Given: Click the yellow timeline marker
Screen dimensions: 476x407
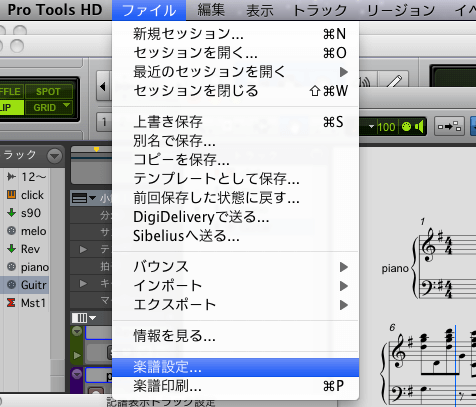Looking at the screenshot, I should tap(96, 149).
